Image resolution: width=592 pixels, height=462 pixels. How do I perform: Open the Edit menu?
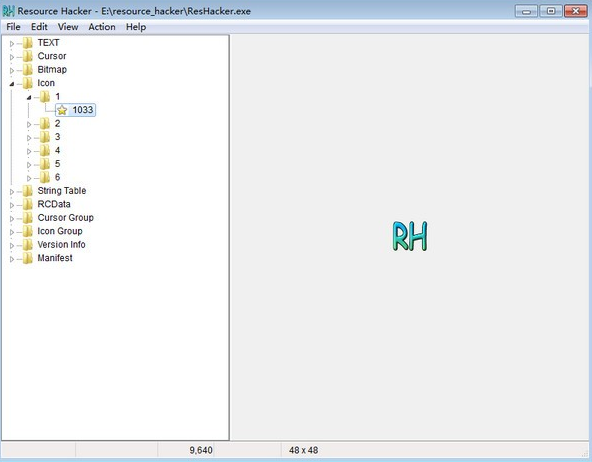(x=39, y=27)
